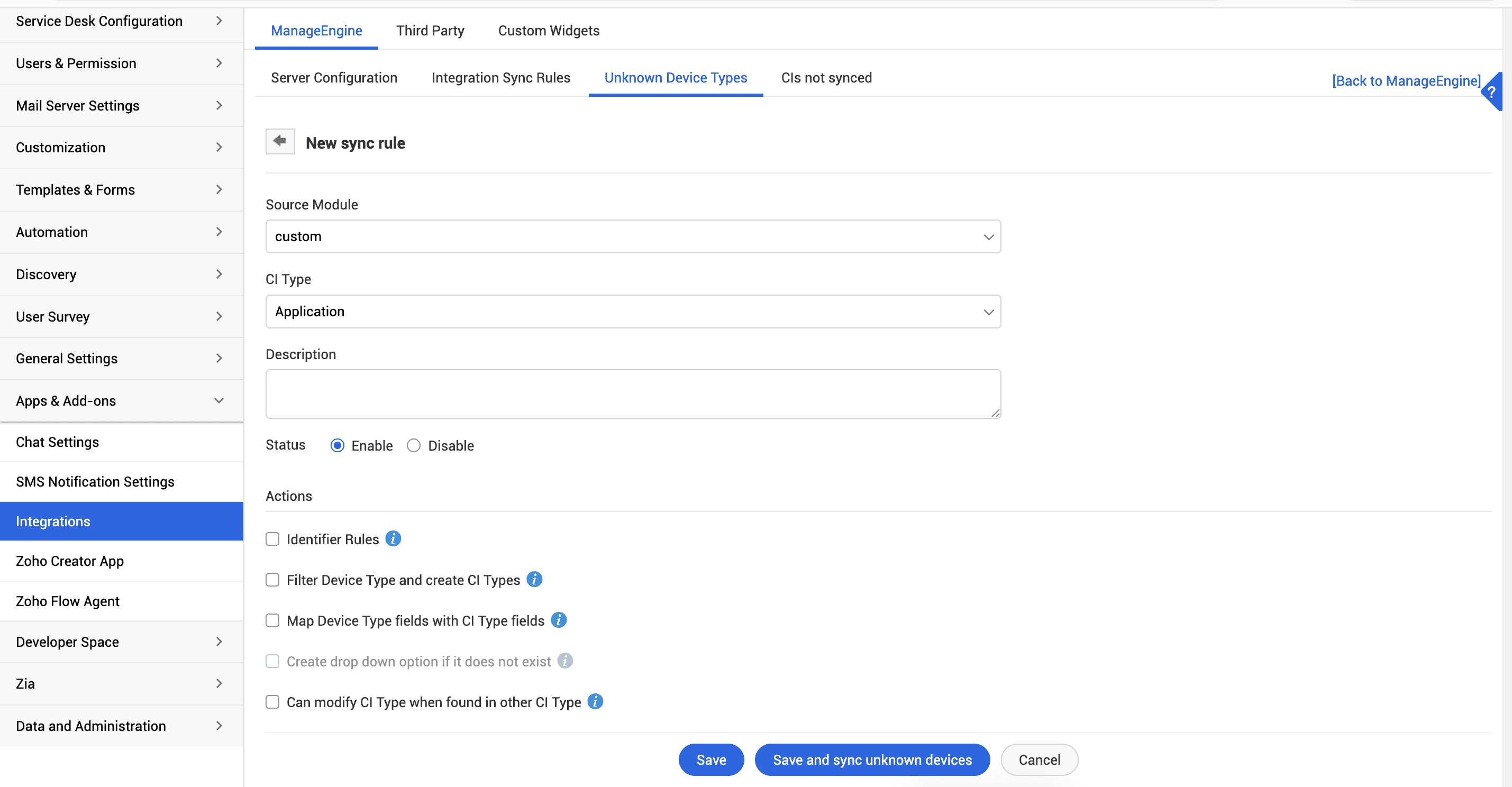This screenshot has height=787, width=1512.
Task: Follow the Back to ManageEngine link
Action: point(1406,80)
